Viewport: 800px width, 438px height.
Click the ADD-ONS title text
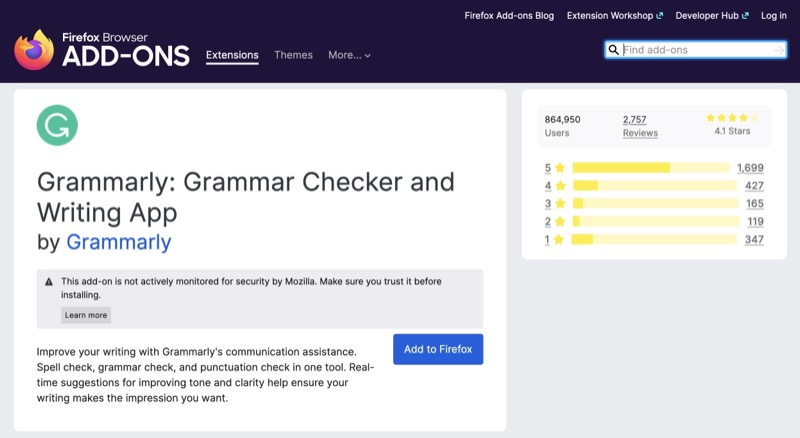[126, 56]
